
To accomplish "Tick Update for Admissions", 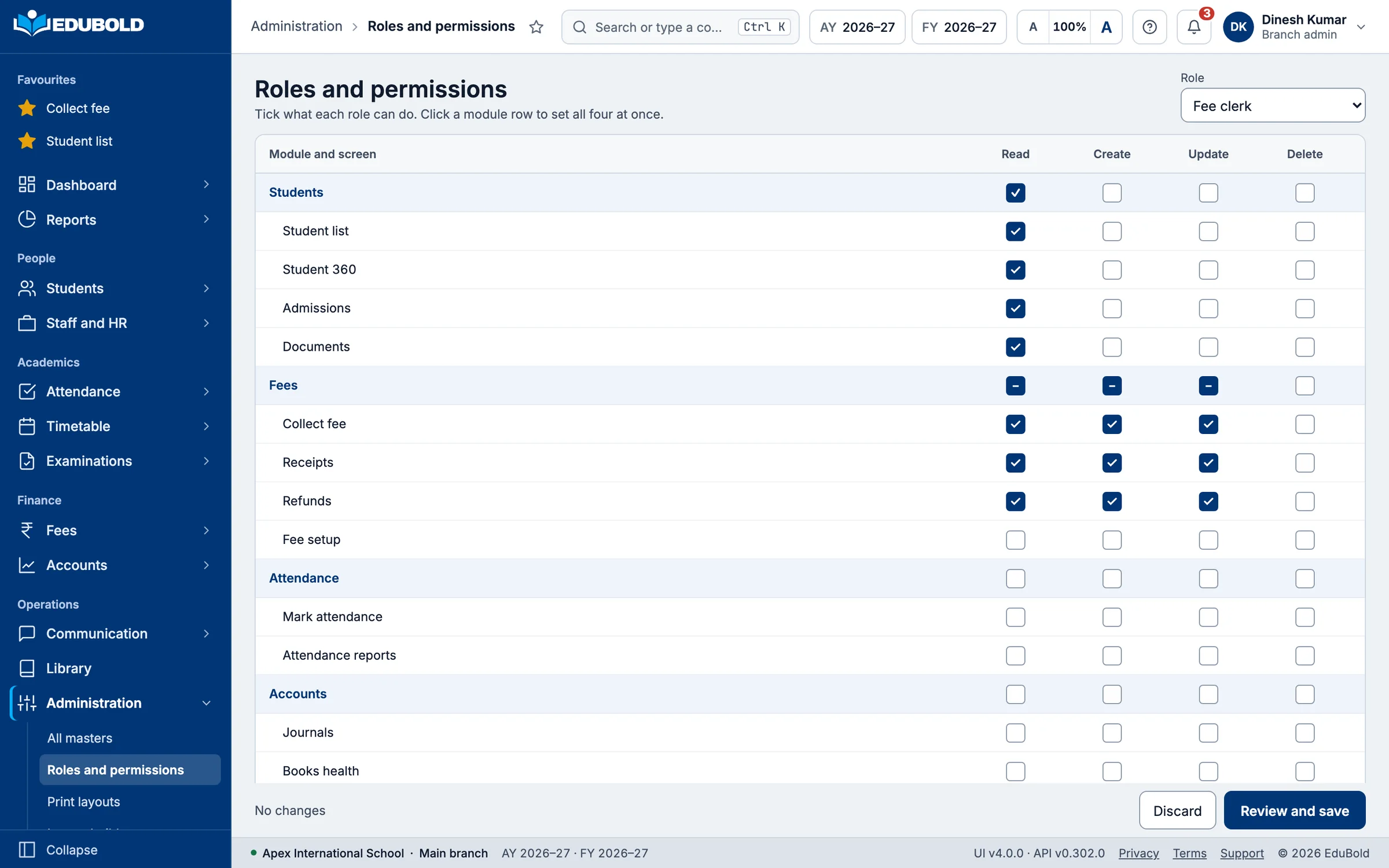I will pos(1208,308).
